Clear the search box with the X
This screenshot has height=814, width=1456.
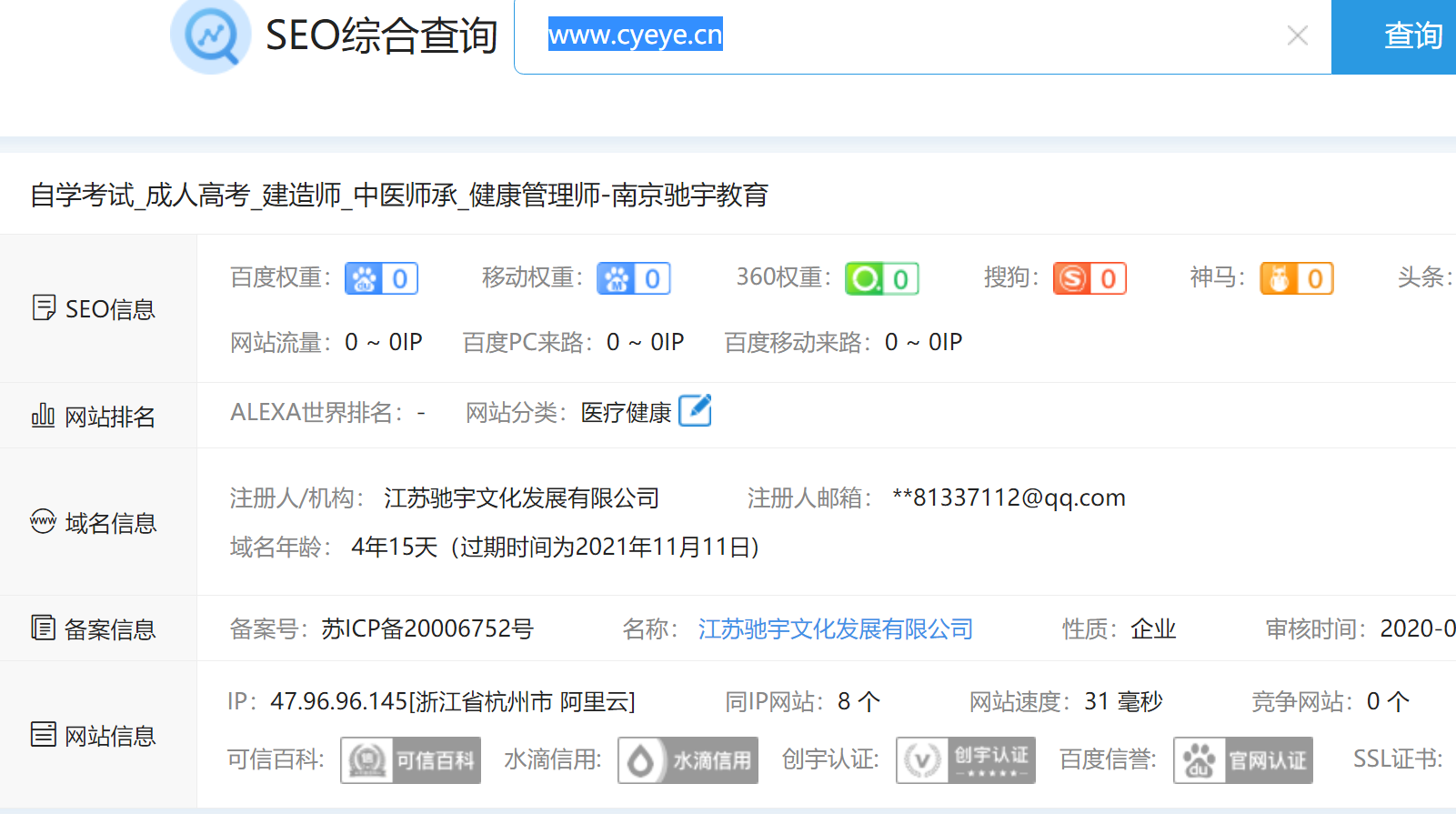(x=1298, y=35)
